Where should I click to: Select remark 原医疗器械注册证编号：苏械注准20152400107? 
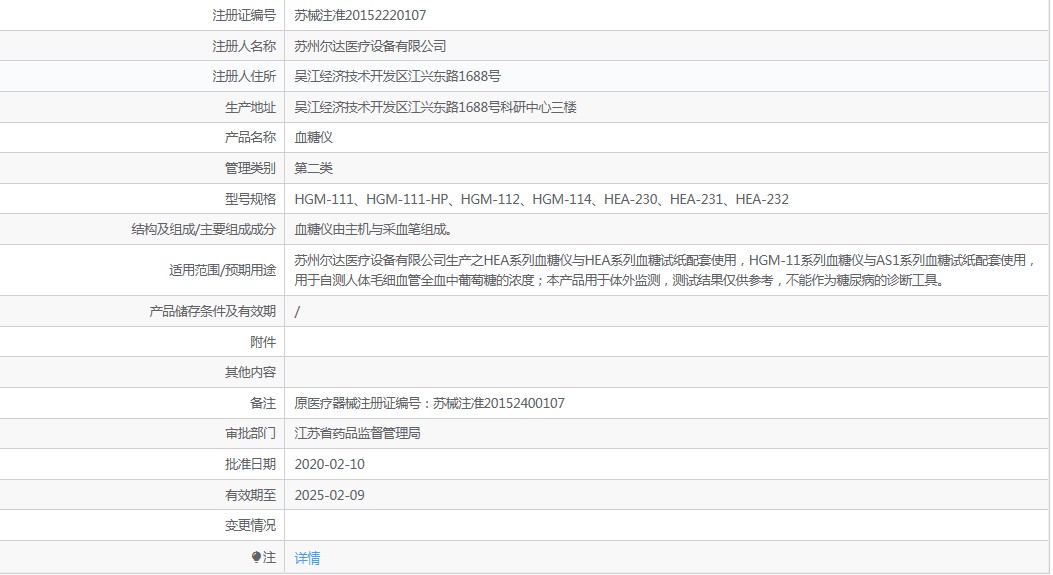coord(429,403)
